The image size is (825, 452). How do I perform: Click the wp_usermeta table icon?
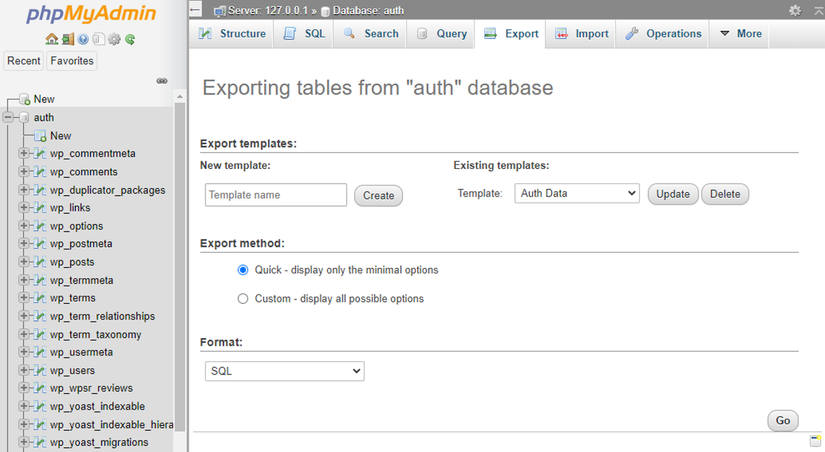[40, 352]
